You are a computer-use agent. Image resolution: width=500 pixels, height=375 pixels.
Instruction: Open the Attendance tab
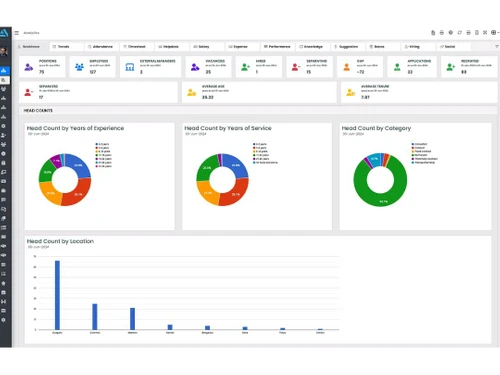(101, 46)
